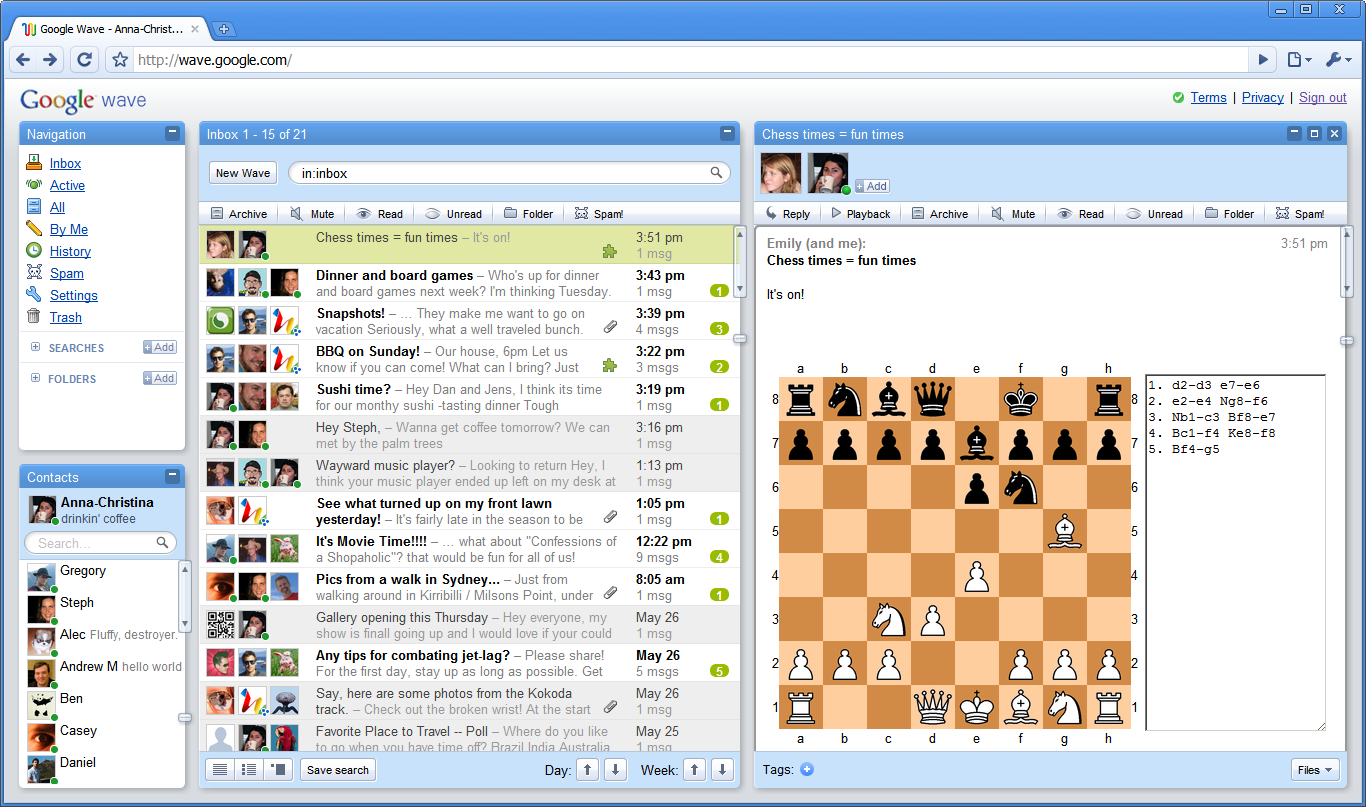The width and height of the screenshot is (1366, 807).
Task: Move to Folder from Inbox toolbar
Action: [528, 214]
